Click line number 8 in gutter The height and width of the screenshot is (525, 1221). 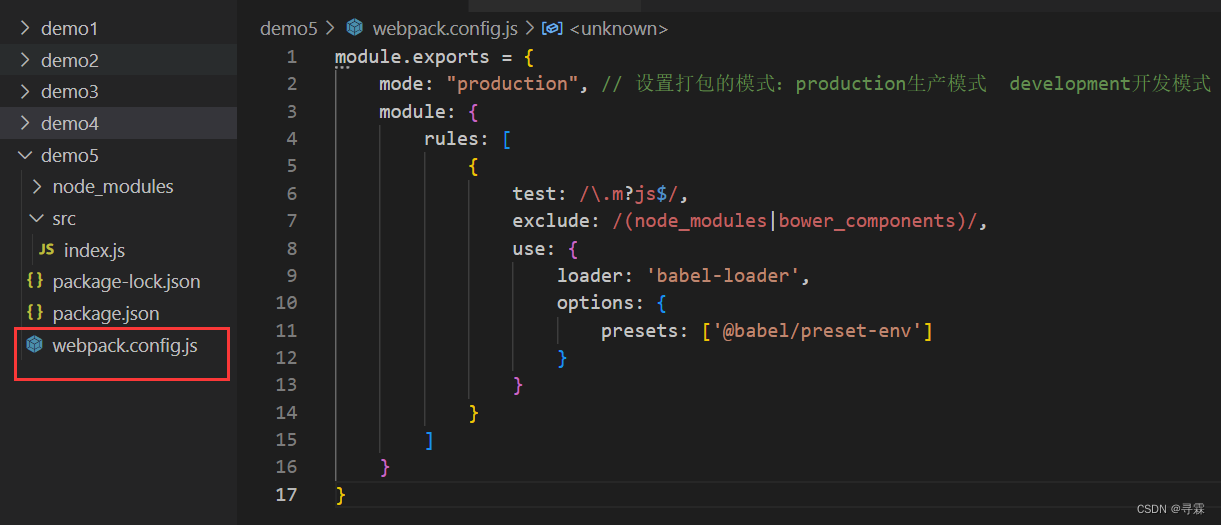tap(291, 248)
